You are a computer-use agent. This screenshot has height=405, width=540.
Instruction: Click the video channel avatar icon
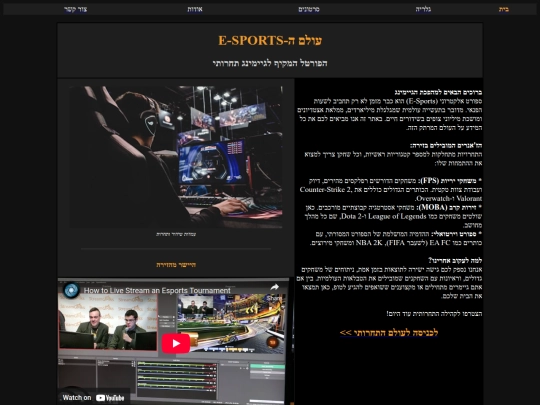[71, 290]
